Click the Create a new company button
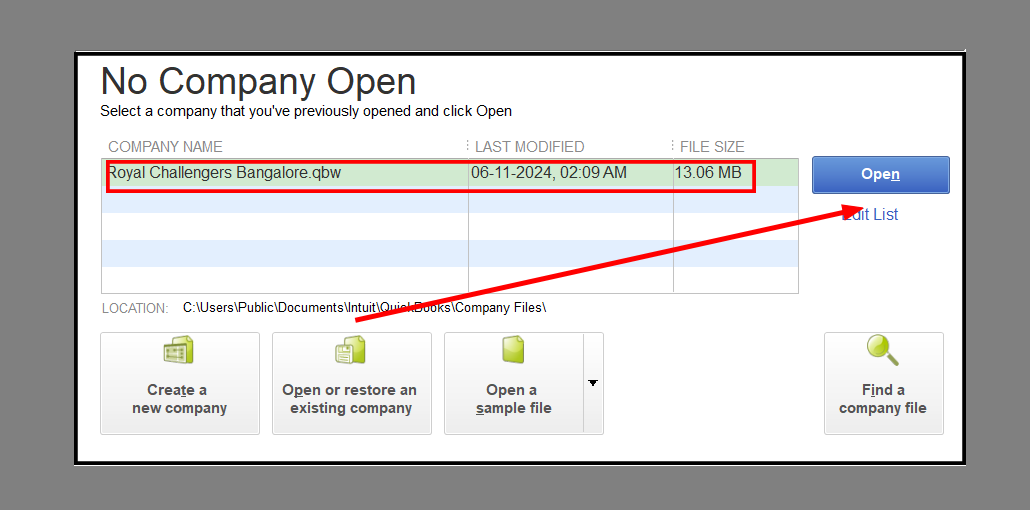The height and width of the screenshot is (510, 1030). (179, 383)
